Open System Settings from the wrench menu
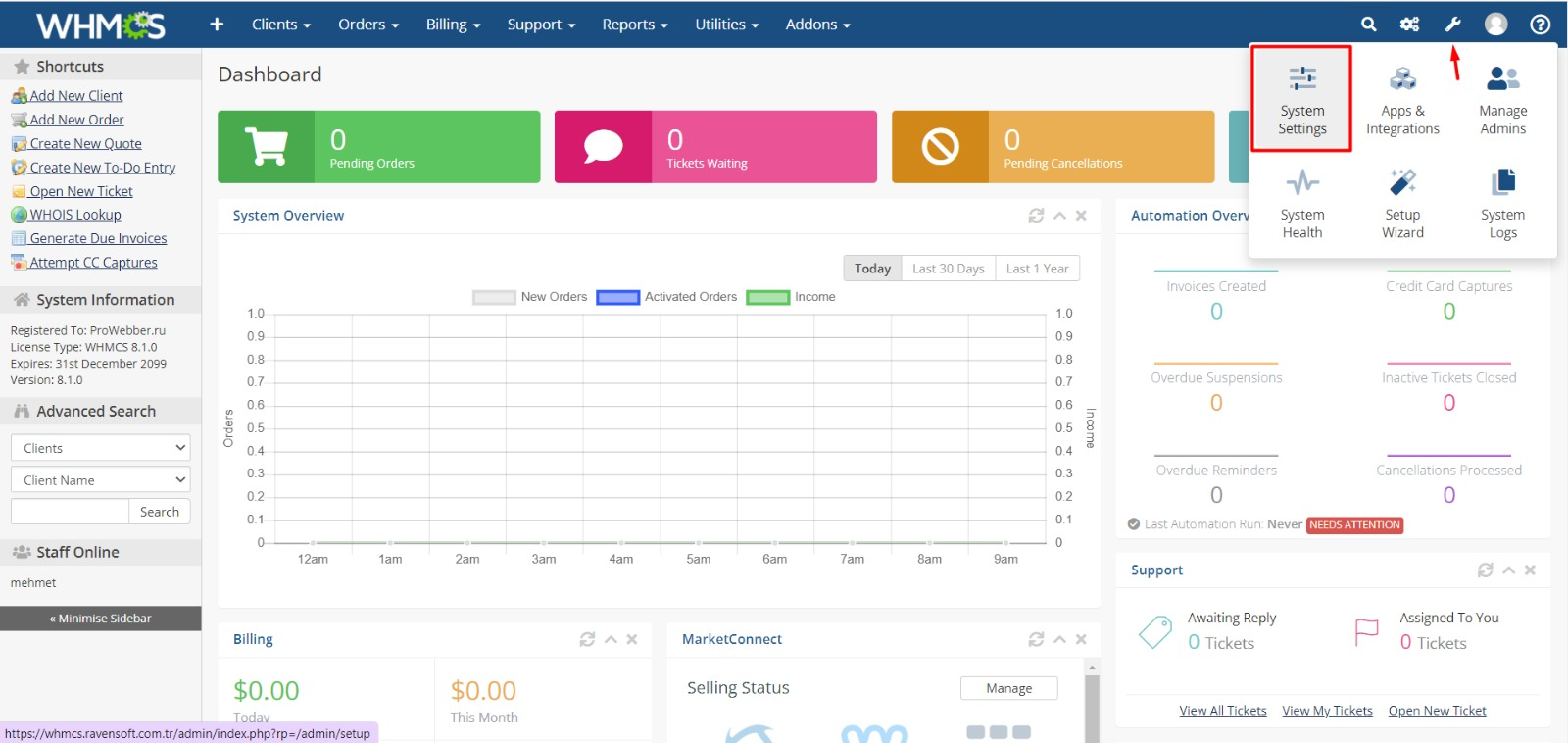The image size is (1568, 743). pyautogui.click(x=1301, y=99)
